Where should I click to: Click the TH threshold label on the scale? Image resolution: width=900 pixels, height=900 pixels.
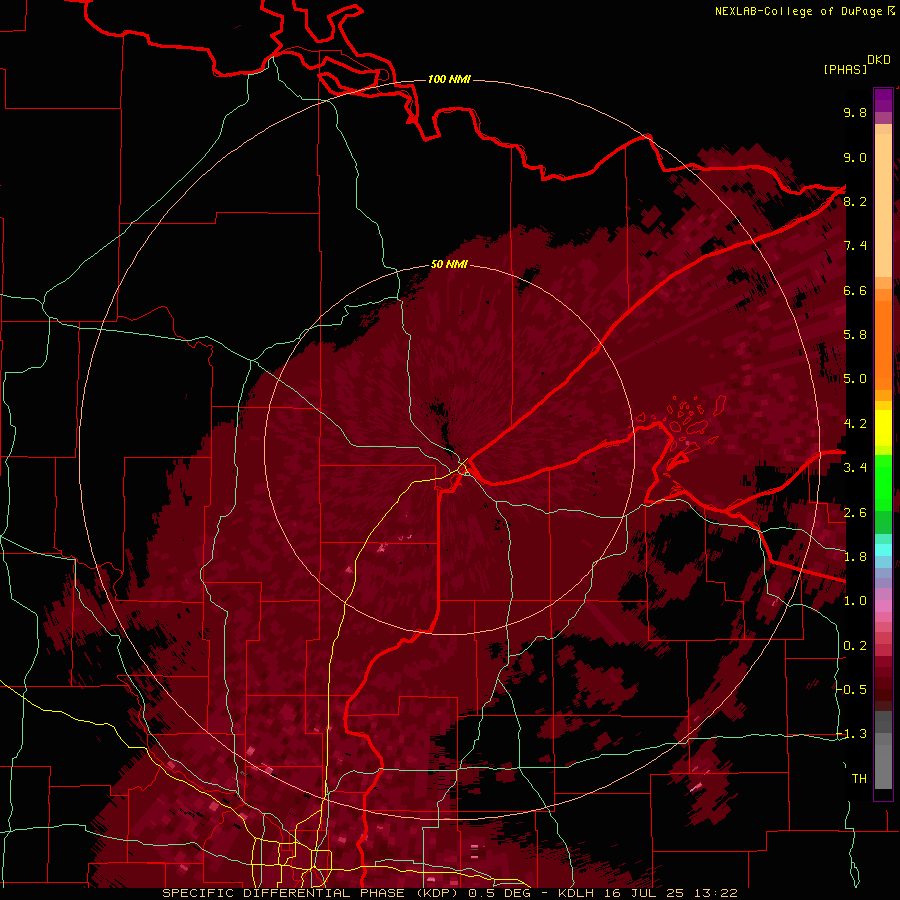[859, 779]
